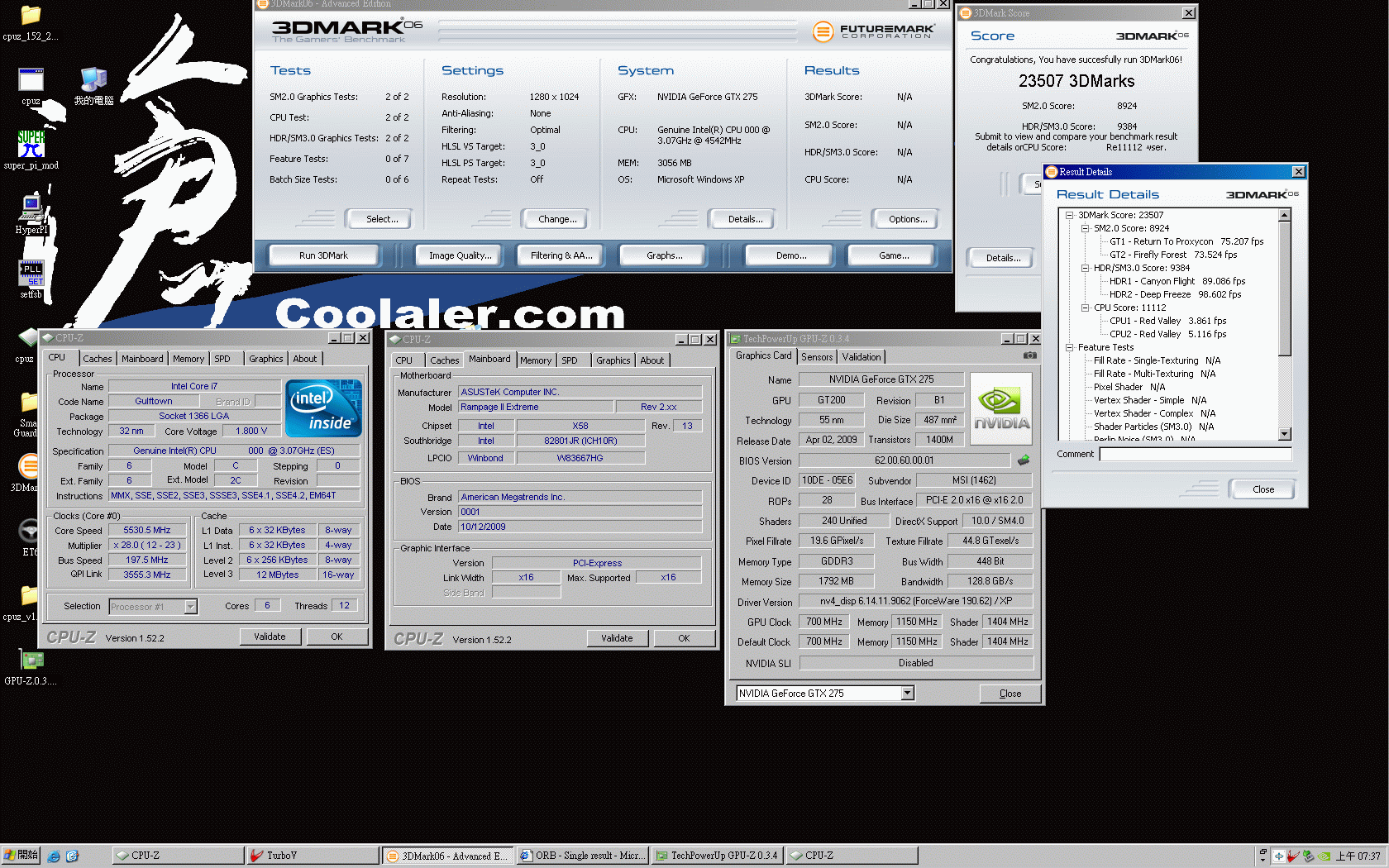Image resolution: width=1389 pixels, height=868 pixels.
Task: Click the BIOS save chip icon in GPU-Z
Action: (x=1024, y=460)
